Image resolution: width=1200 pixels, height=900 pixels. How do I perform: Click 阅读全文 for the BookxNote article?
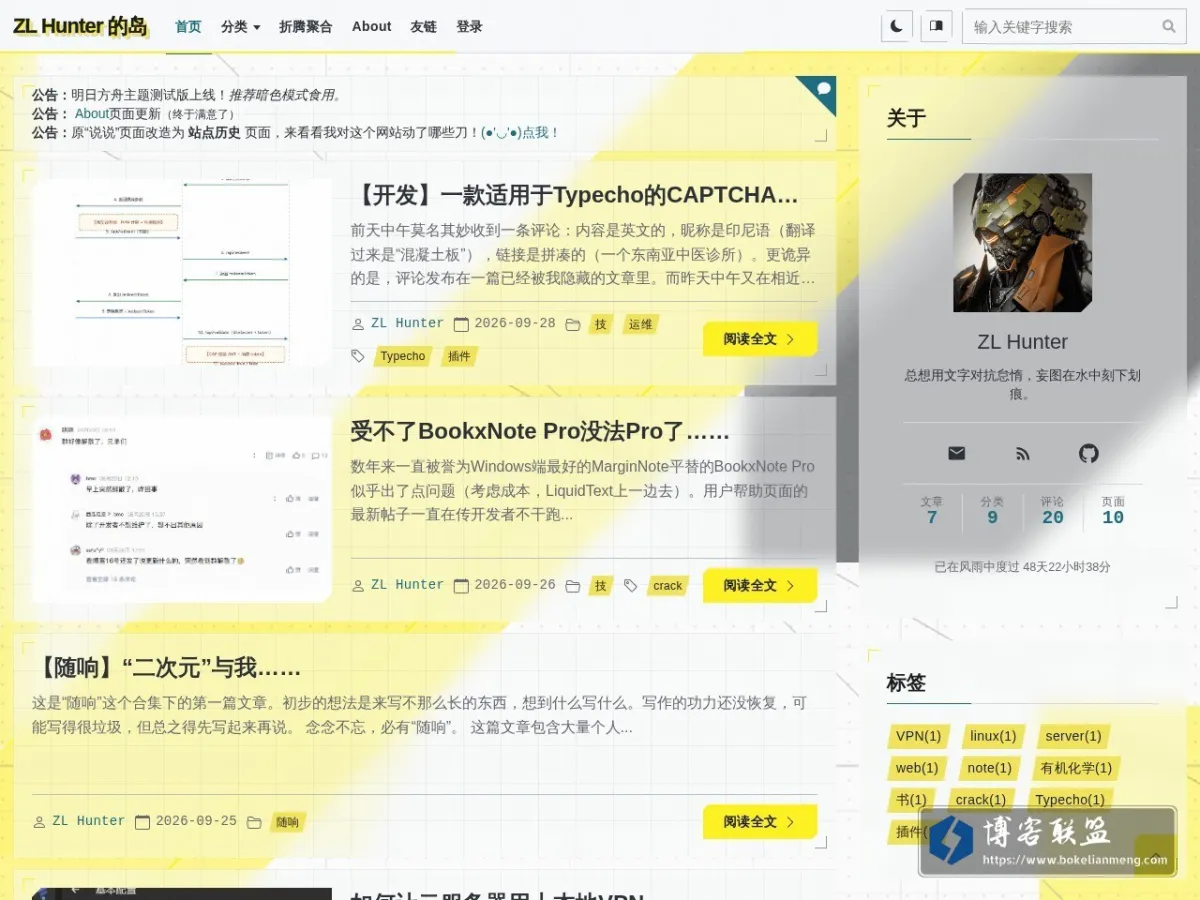click(760, 585)
